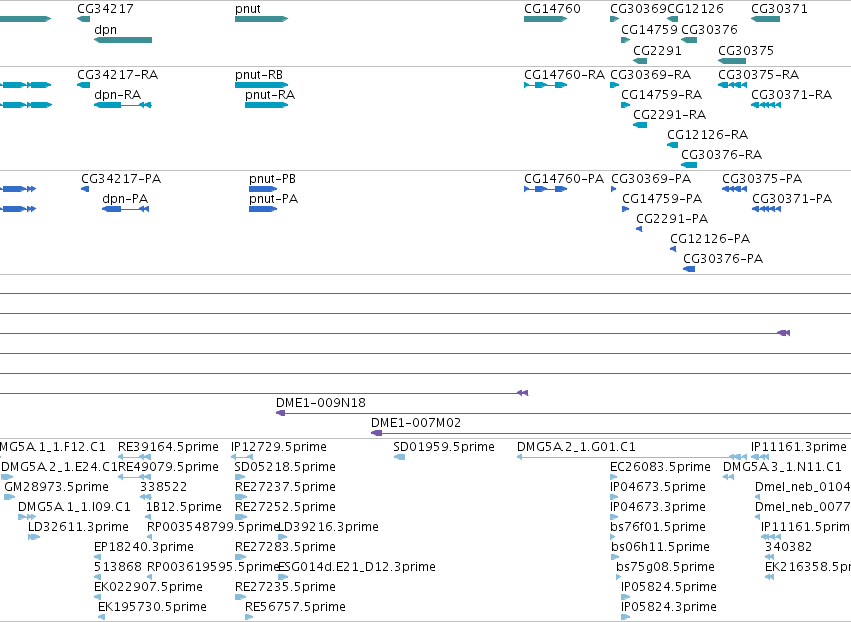
Task: Click BAC label DME1-009N18
Action: 321,403
